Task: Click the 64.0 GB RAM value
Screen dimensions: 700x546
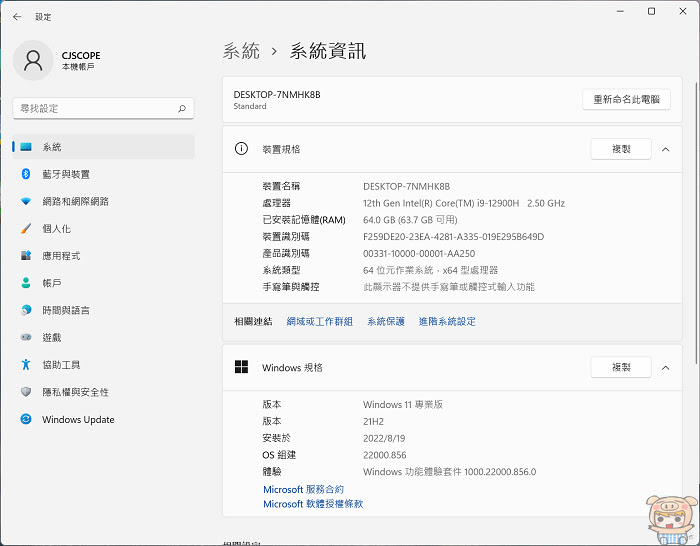Action: click(410, 220)
